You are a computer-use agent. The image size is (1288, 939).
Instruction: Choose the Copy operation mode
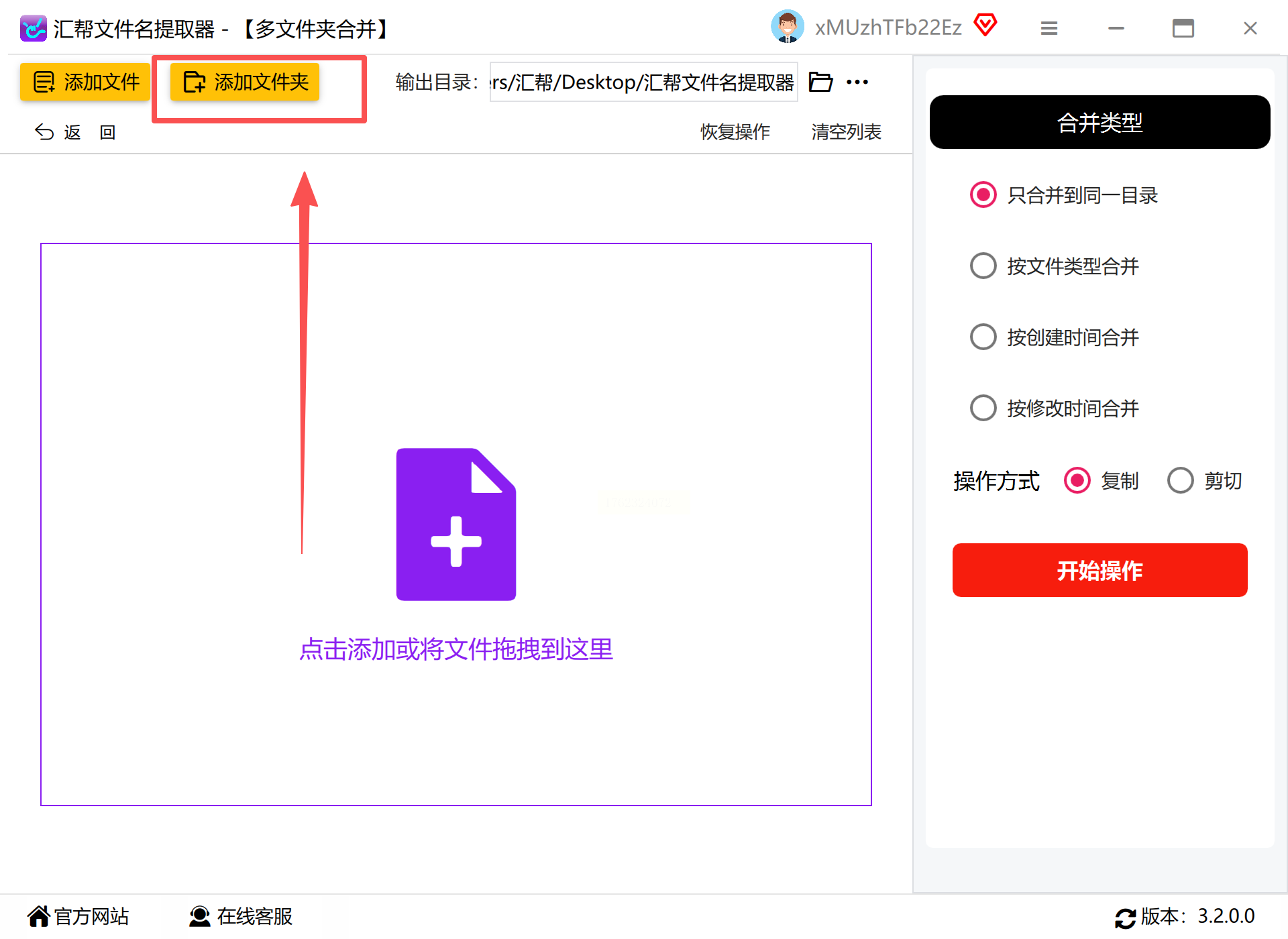point(1077,481)
